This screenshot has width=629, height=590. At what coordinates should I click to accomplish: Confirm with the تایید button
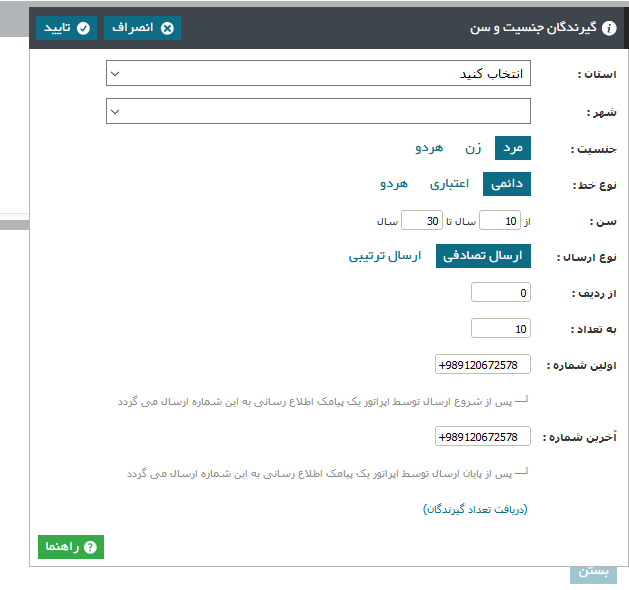[67, 28]
